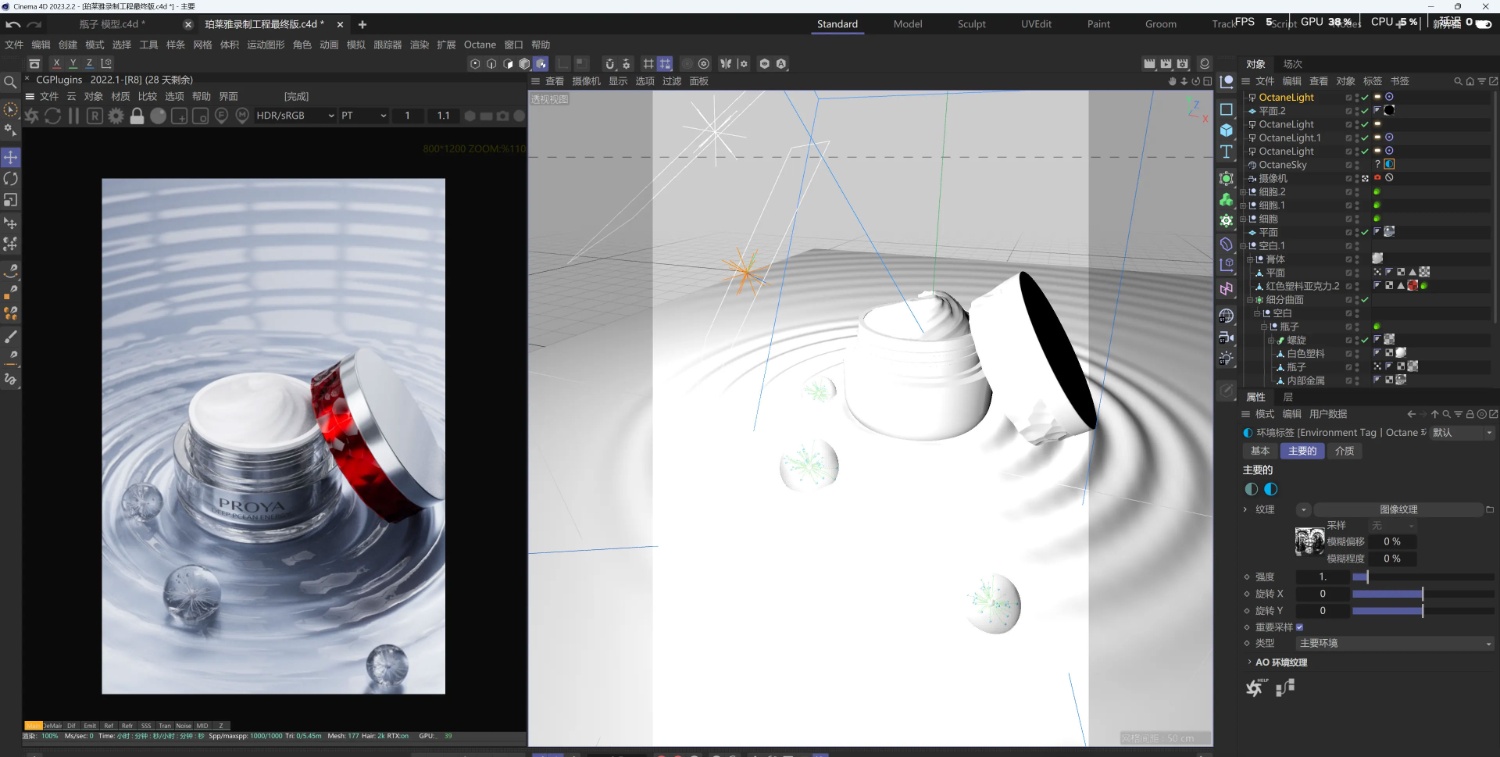Adjust the 旋转 X slider
This screenshot has height=757, width=1500.
tap(1422, 594)
